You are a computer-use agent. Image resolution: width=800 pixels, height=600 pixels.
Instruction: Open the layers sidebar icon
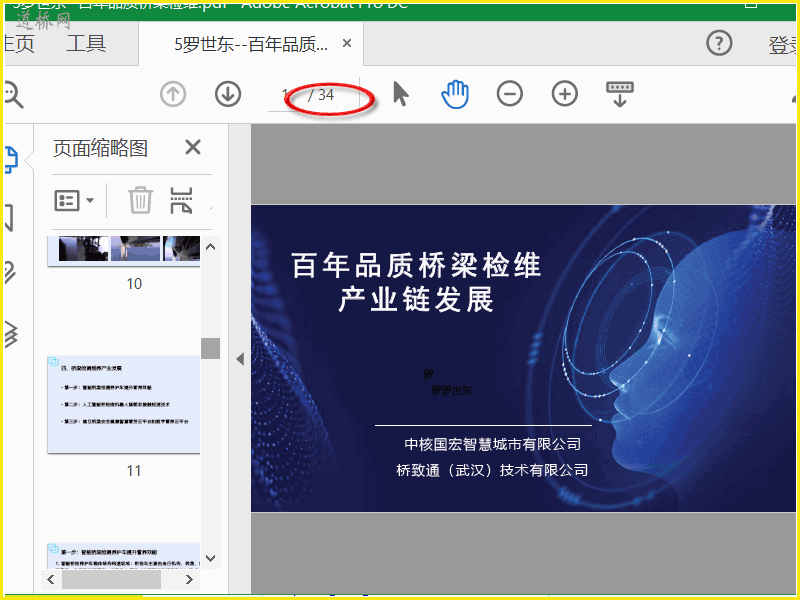[11, 334]
